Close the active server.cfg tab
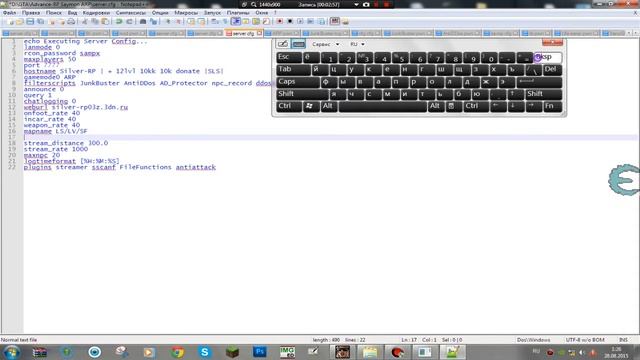 click(260, 33)
